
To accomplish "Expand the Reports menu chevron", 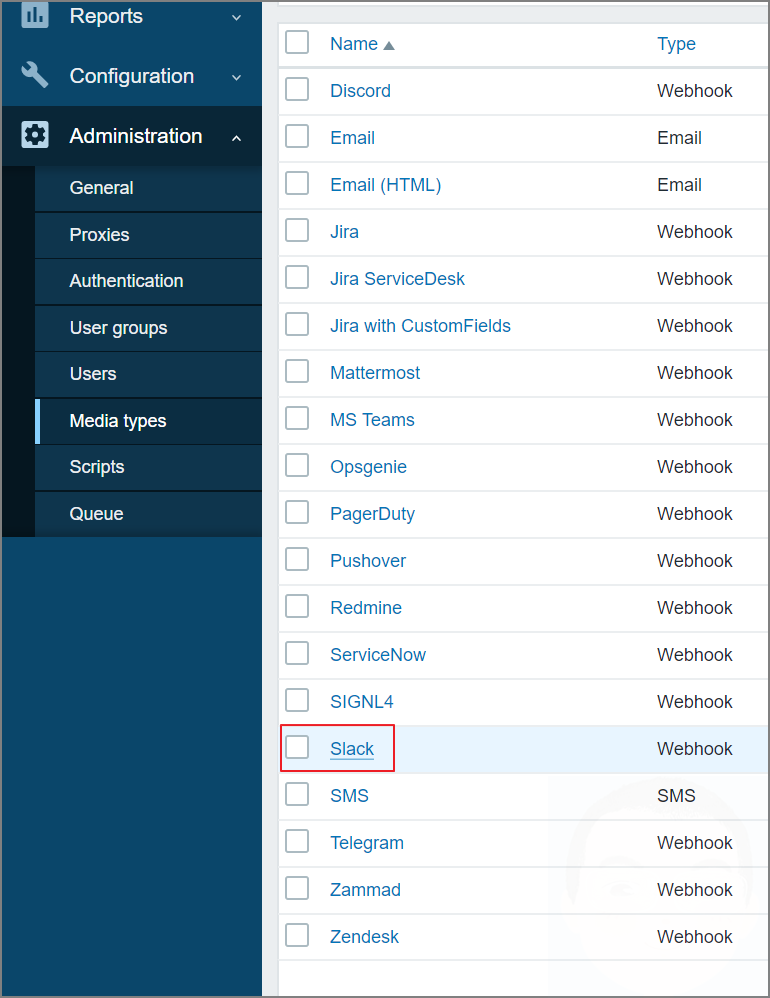I will 236,17.
